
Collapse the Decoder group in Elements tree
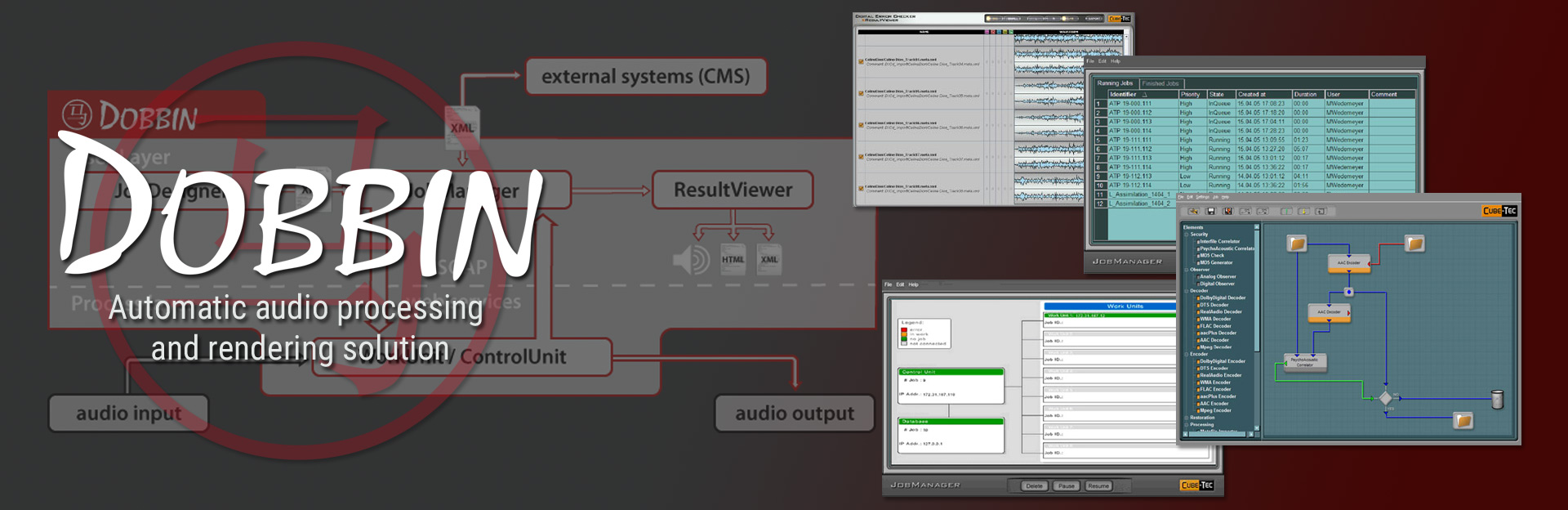1186,291
